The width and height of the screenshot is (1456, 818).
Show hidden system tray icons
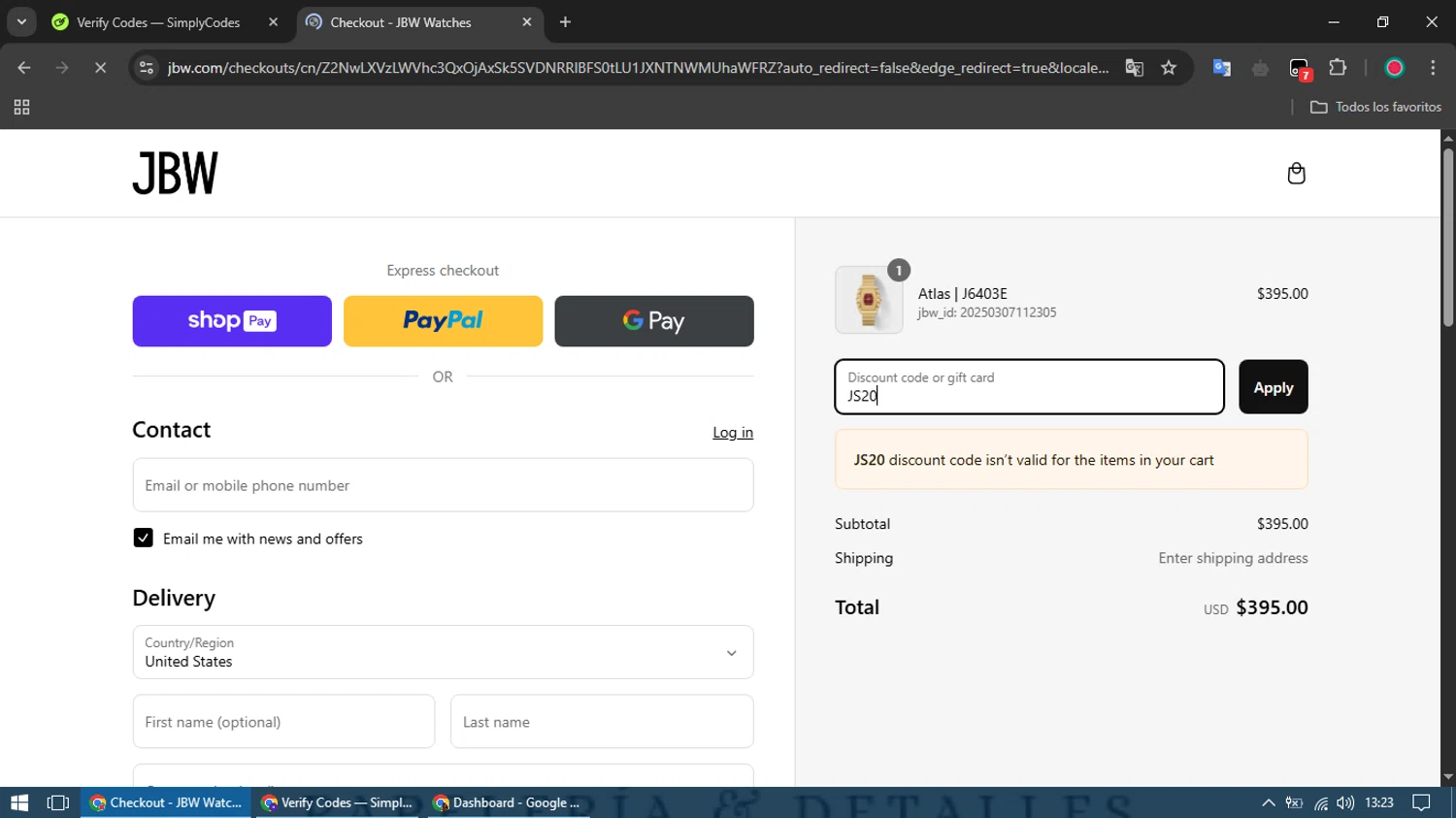click(1269, 802)
